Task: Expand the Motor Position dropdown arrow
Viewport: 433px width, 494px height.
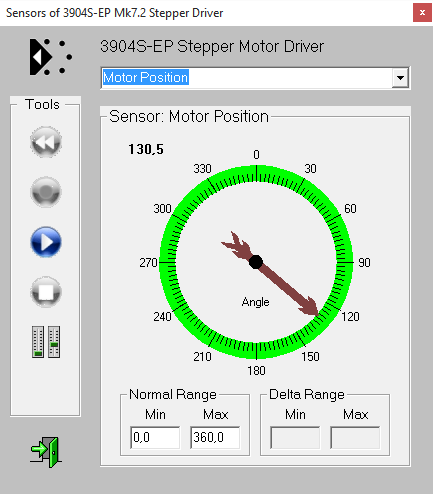Action: 400,78
